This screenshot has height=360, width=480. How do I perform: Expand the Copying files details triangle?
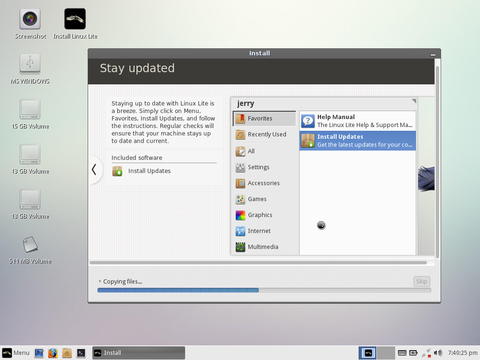99,281
